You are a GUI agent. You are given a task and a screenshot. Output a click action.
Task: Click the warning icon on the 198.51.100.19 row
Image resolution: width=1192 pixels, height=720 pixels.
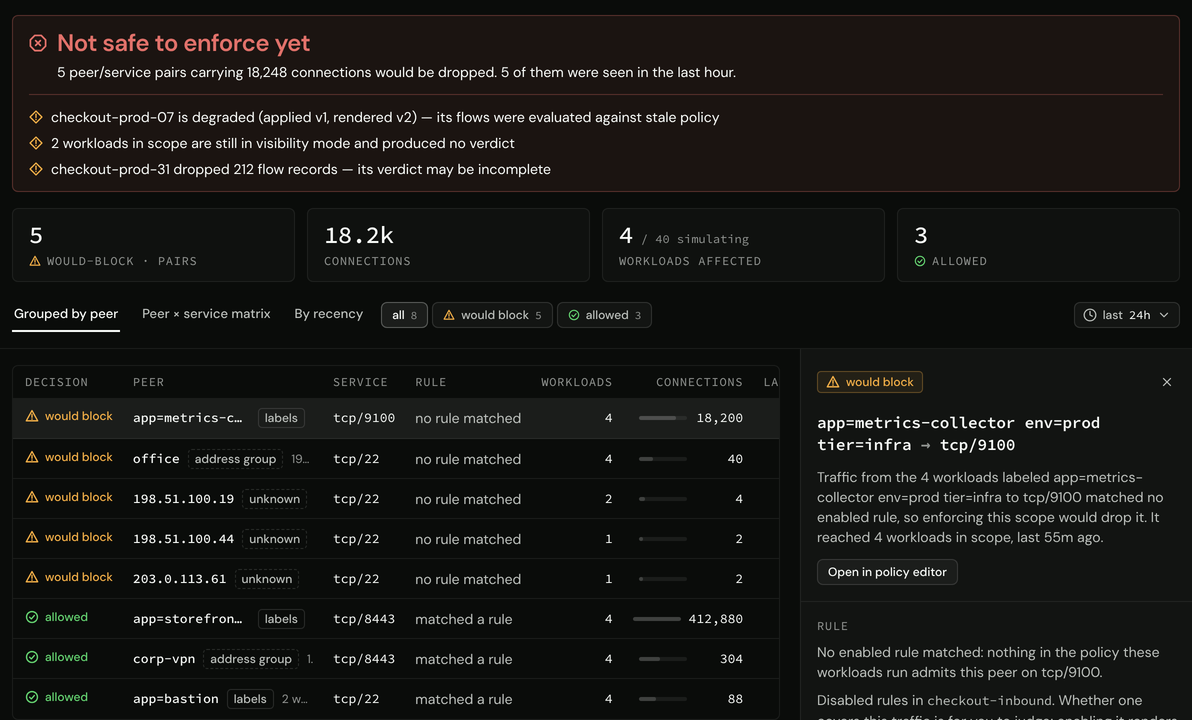32,497
